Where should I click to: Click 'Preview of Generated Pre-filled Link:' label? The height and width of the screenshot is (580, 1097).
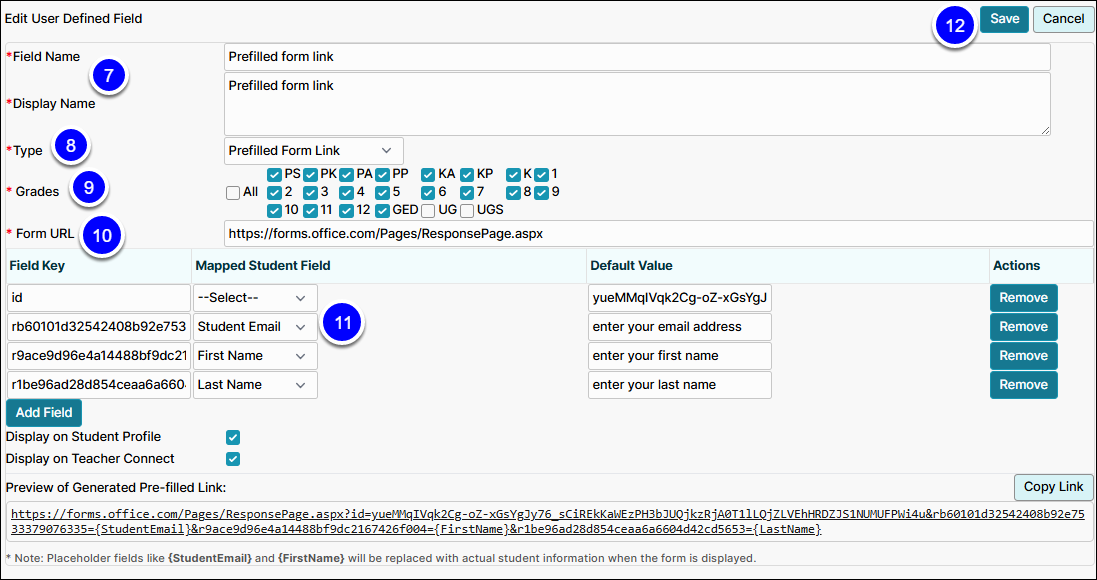tap(115, 487)
